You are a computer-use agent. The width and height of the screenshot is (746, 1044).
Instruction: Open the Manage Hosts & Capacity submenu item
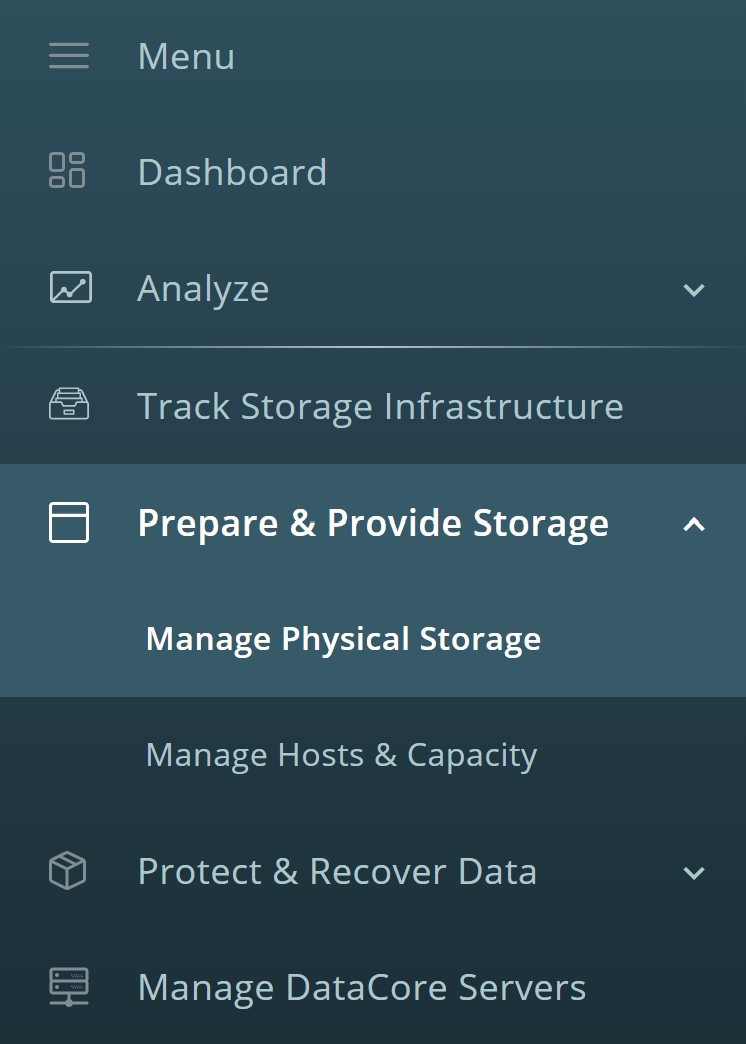tap(341, 756)
